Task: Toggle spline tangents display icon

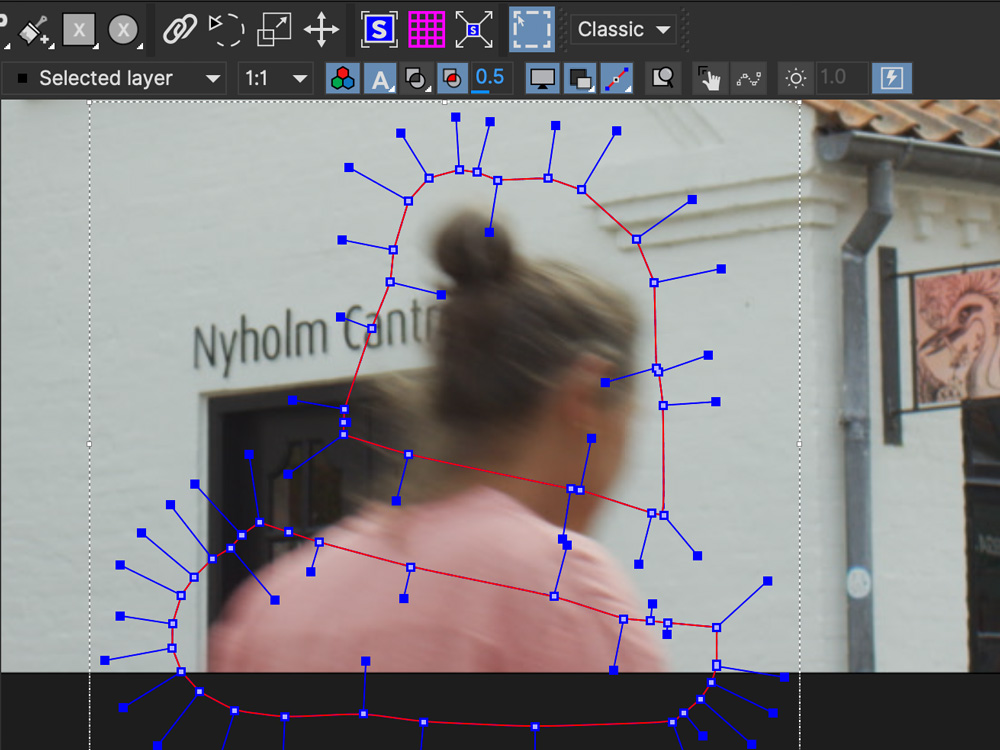Action: 617,78
